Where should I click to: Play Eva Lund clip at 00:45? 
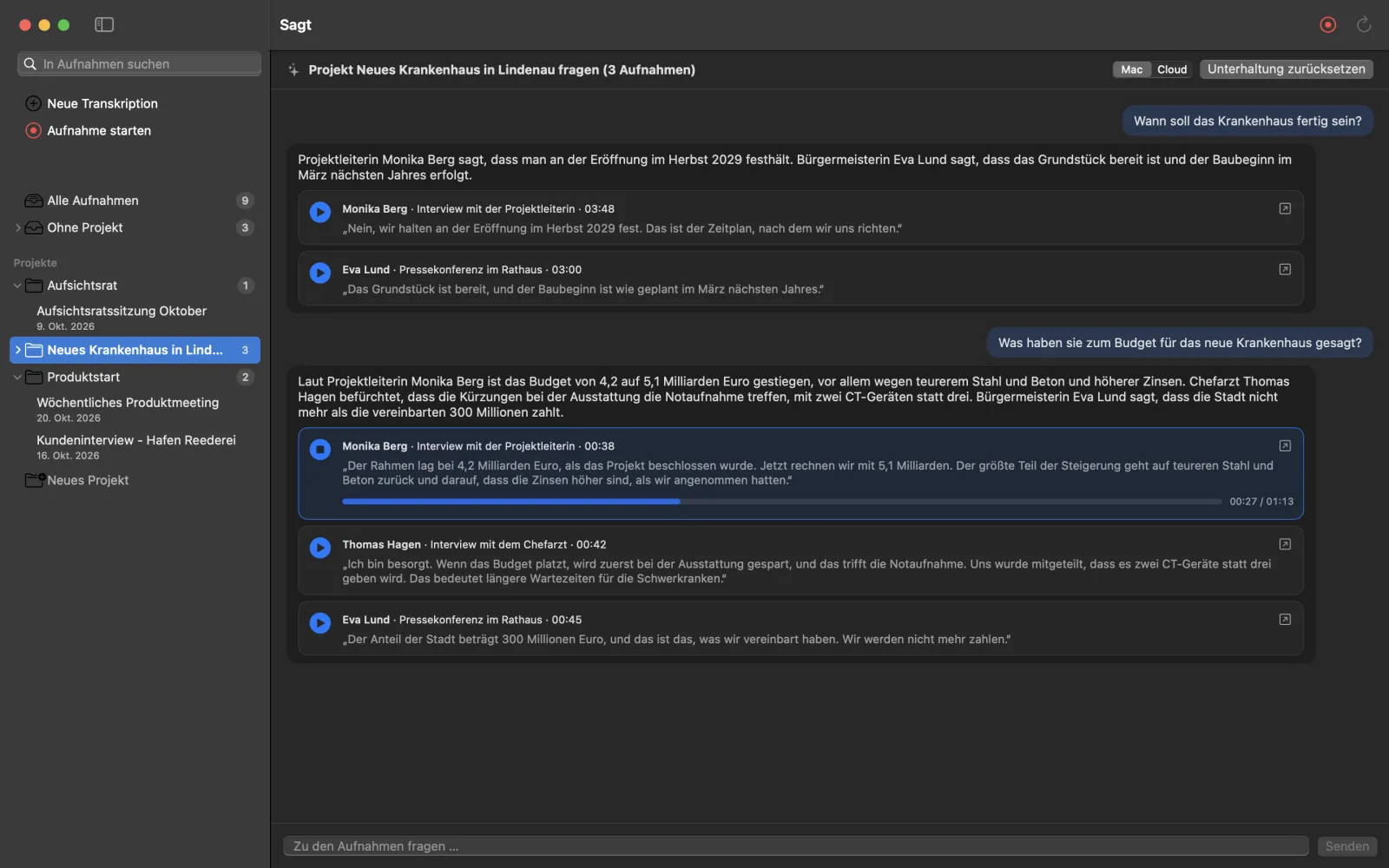(x=320, y=622)
